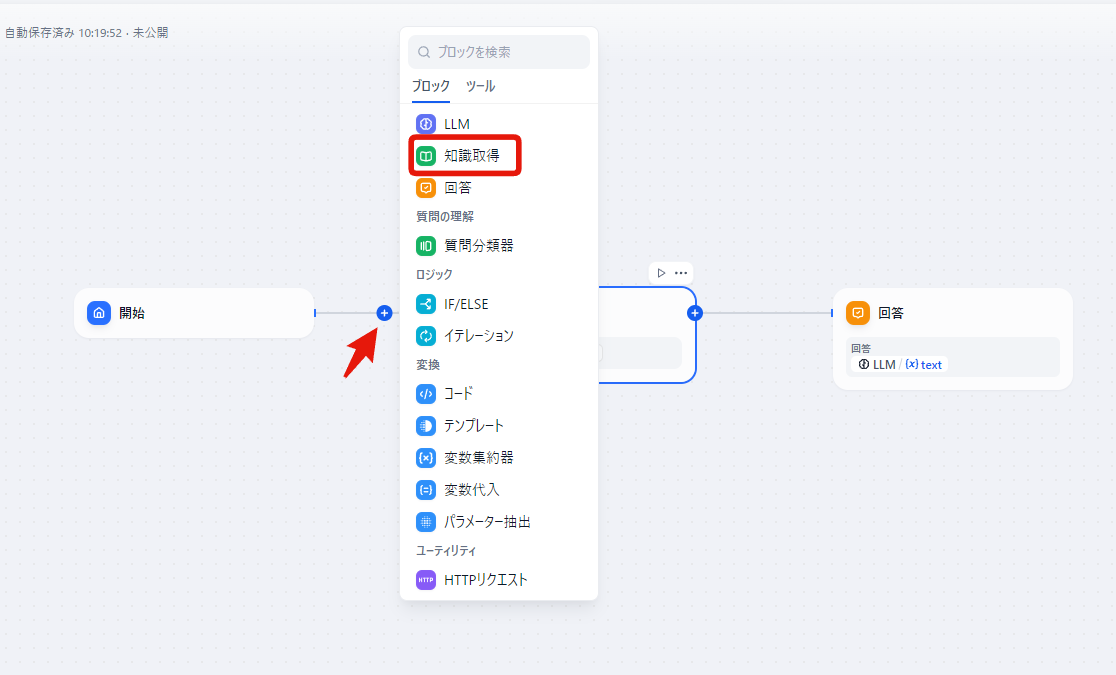Switch to the ブロック tab
Viewport: 1116px width, 675px height.
(431, 86)
